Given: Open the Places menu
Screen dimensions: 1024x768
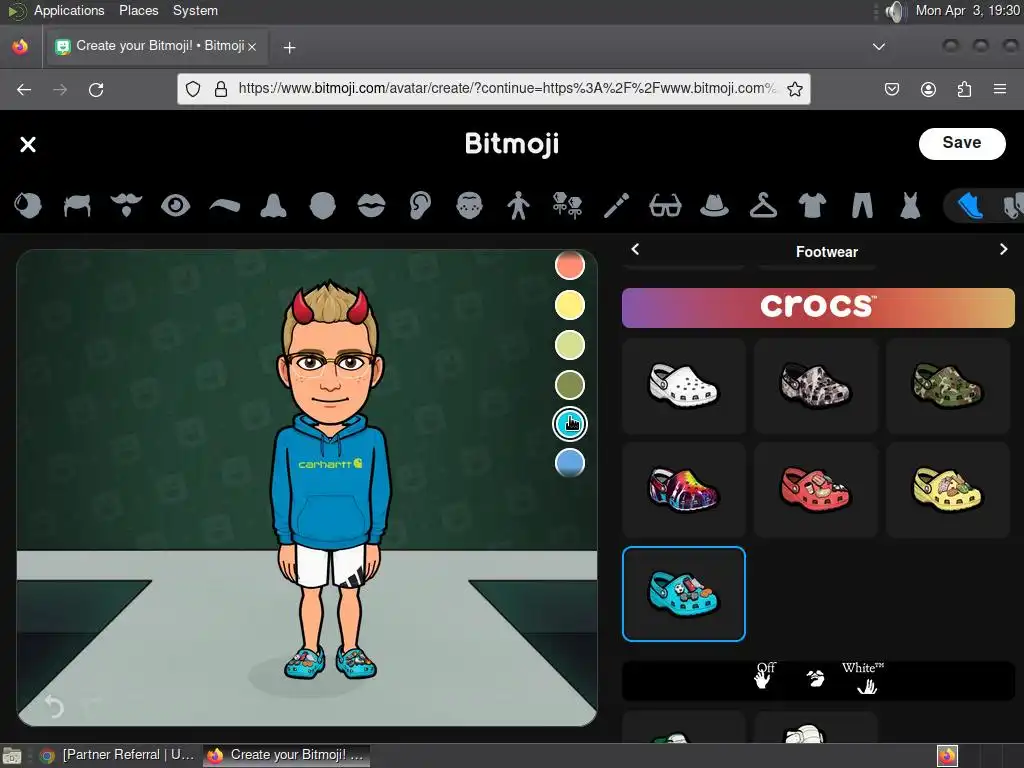Looking at the screenshot, I should coord(138,10).
